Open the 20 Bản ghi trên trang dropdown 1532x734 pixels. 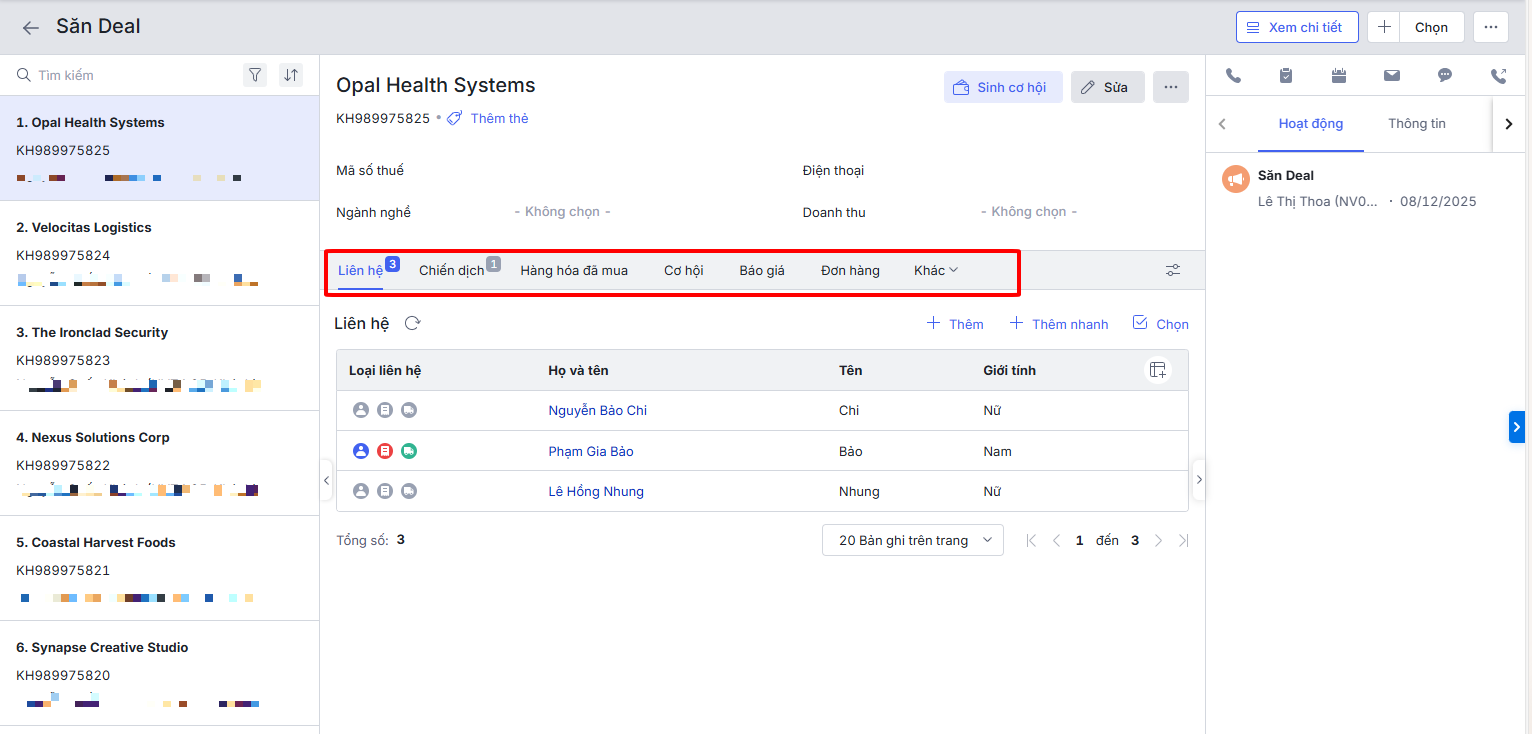912,540
